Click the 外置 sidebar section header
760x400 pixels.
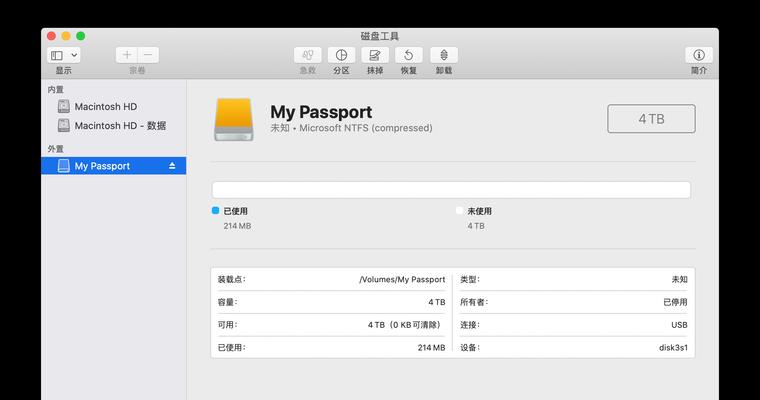(56, 149)
